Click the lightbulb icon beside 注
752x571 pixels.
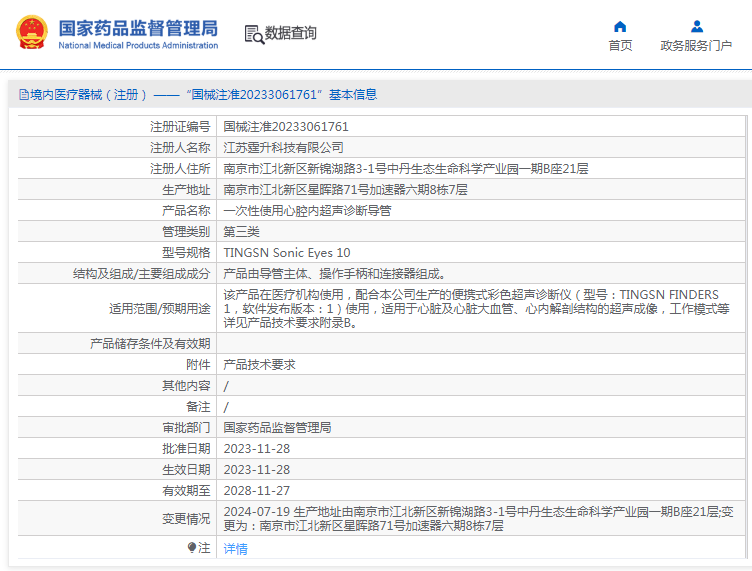point(192,548)
